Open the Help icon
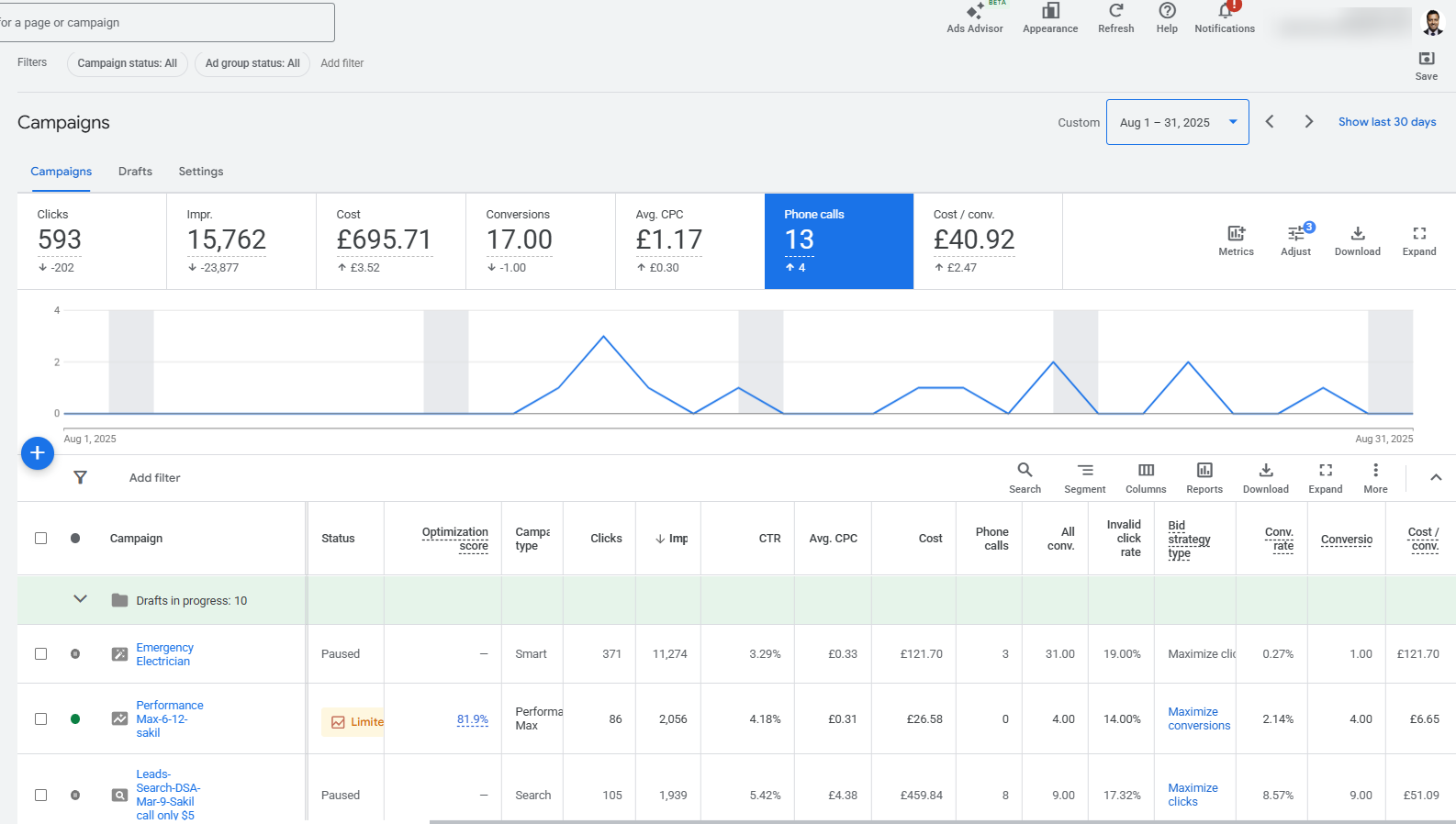Screen dimensions: 1456x824 pyautogui.click(x=1167, y=11)
